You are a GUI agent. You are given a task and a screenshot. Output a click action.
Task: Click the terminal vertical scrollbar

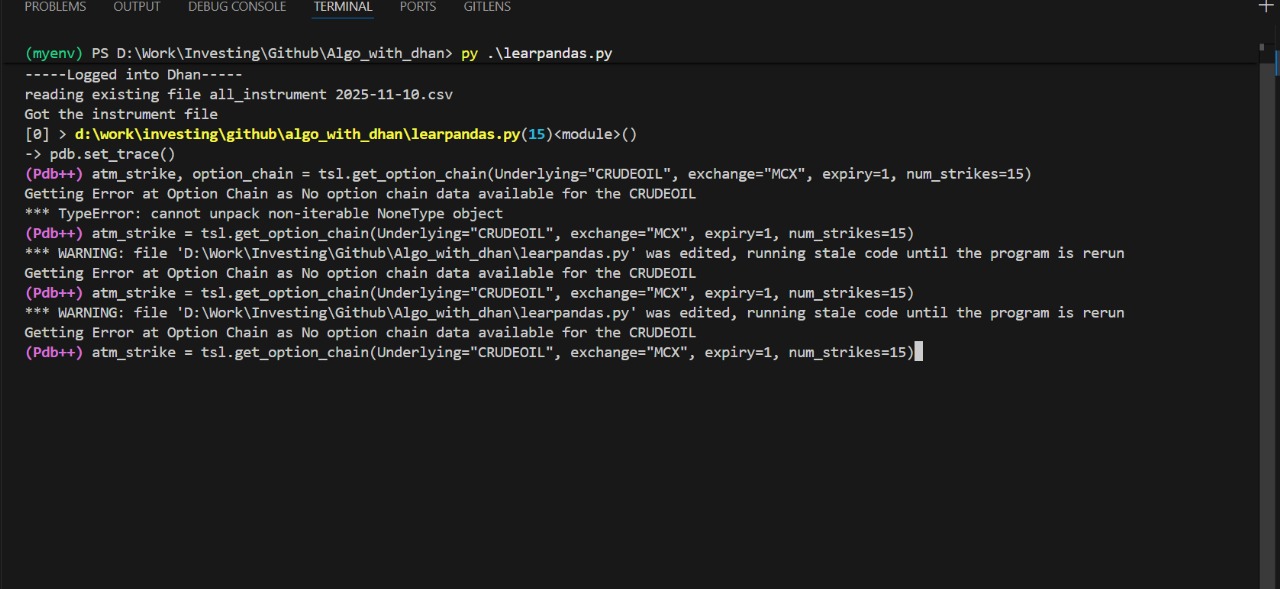click(1266, 300)
